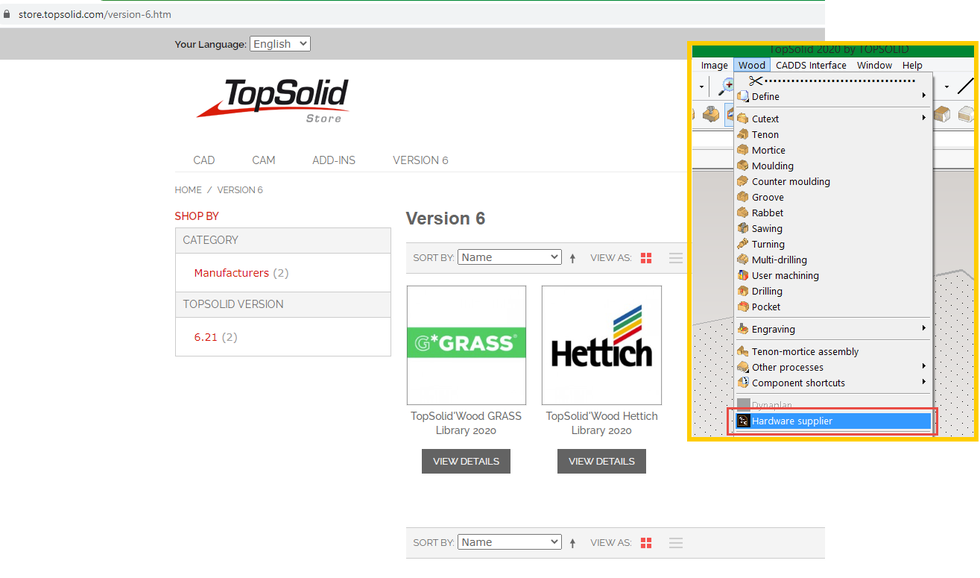Viewport: 980px width, 578px height.
Task: Go to HOME breadcrumb link
Action: point(188,189)
